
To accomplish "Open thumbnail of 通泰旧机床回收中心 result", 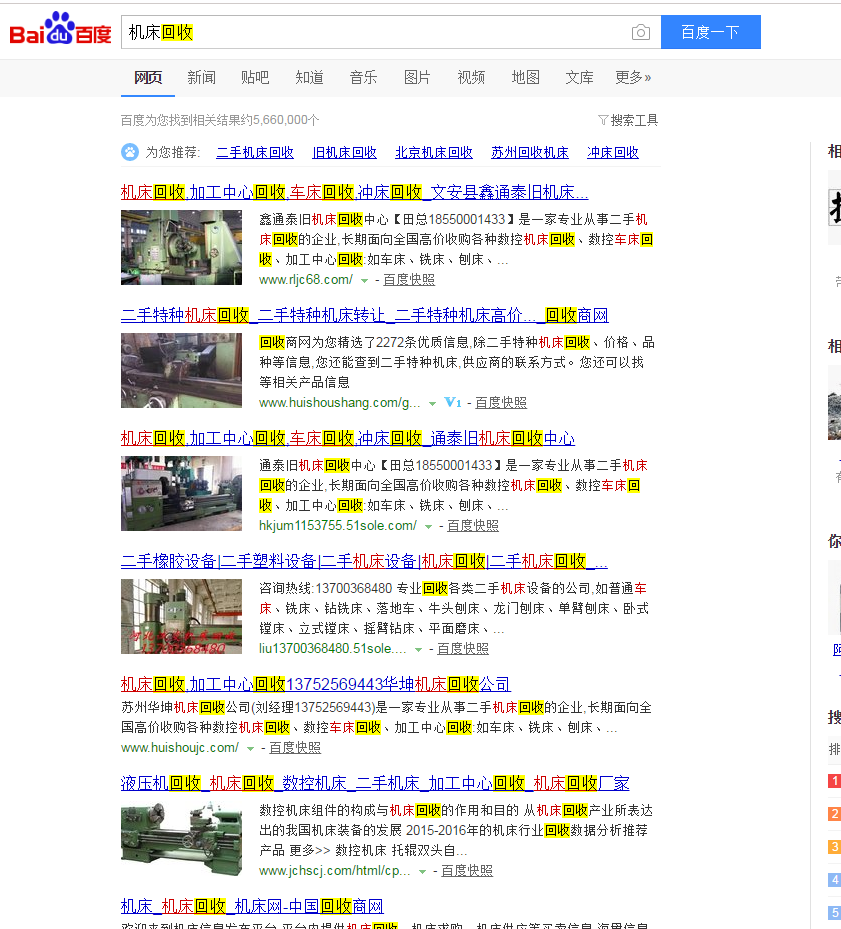I will pyautogui.click(x=181, y=494).
